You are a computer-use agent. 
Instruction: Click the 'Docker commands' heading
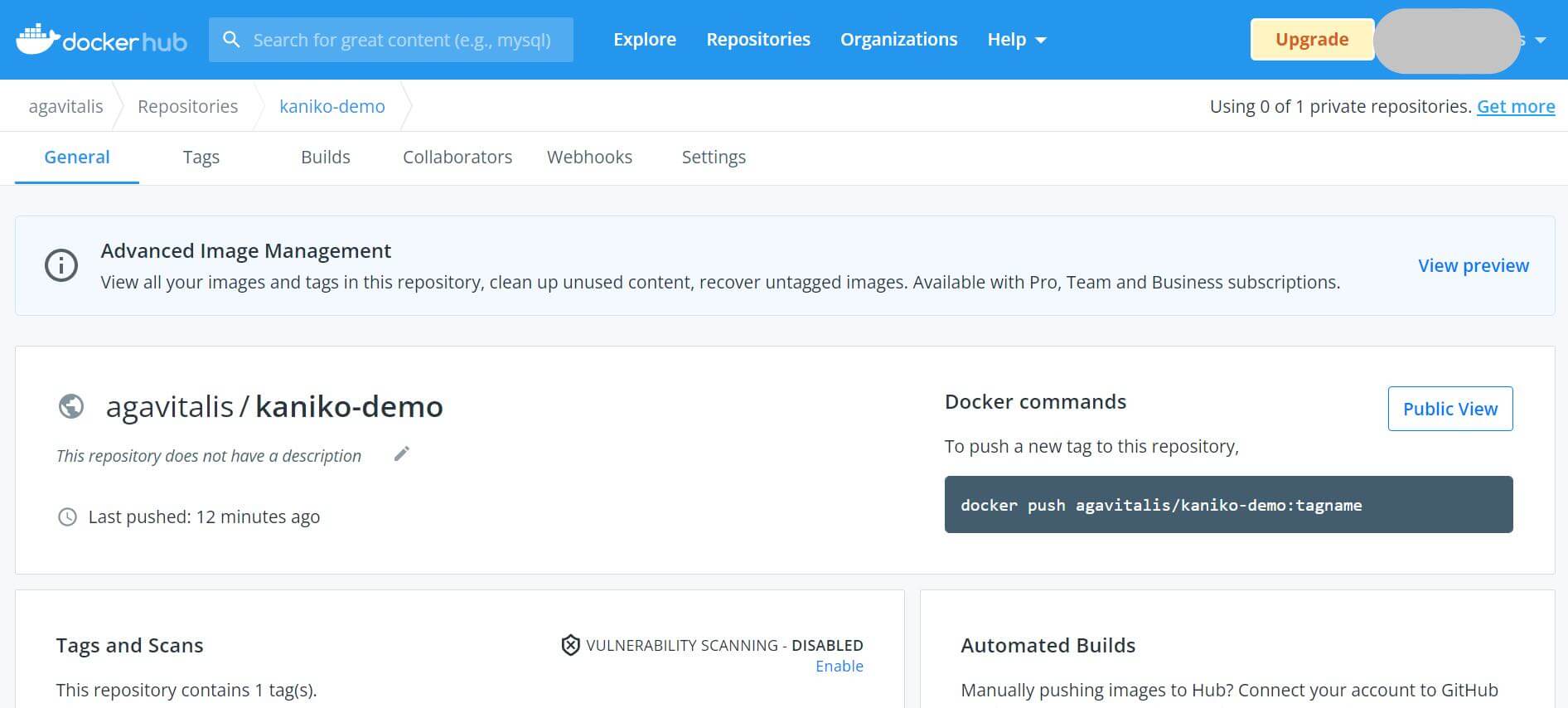pyautogui.click(x=1035, y=401)
